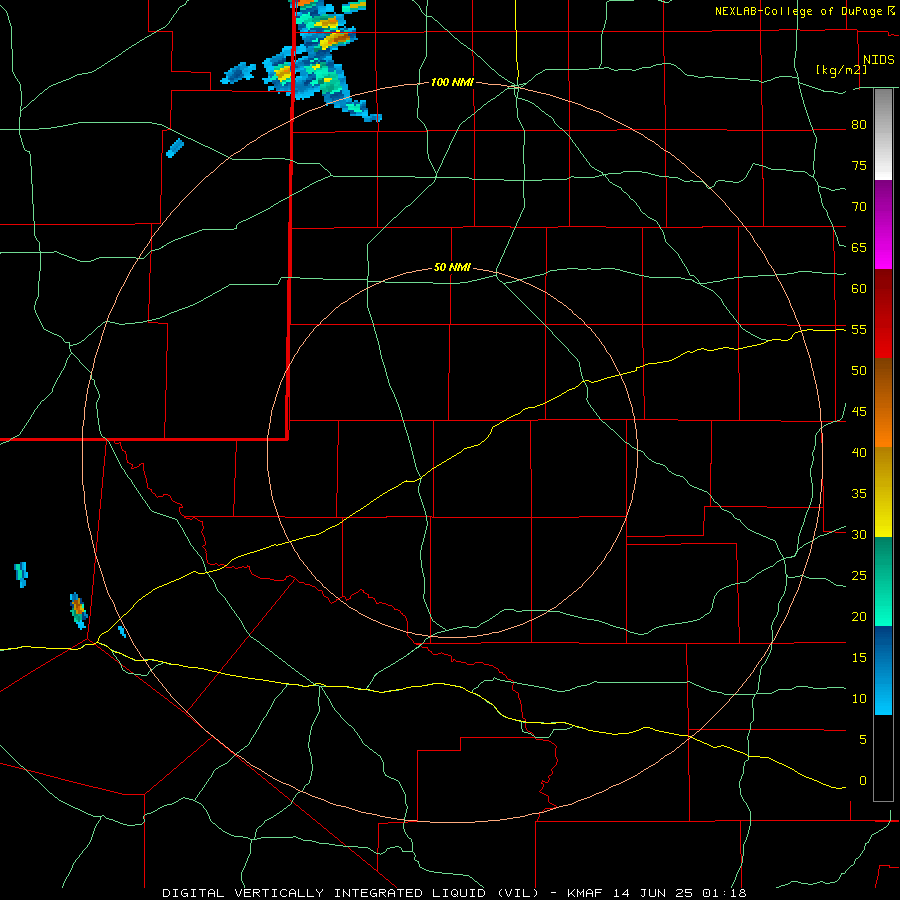Select the green segment of the color bar
This screenshot has width=900, height=900.
click(x=883, y=581)
